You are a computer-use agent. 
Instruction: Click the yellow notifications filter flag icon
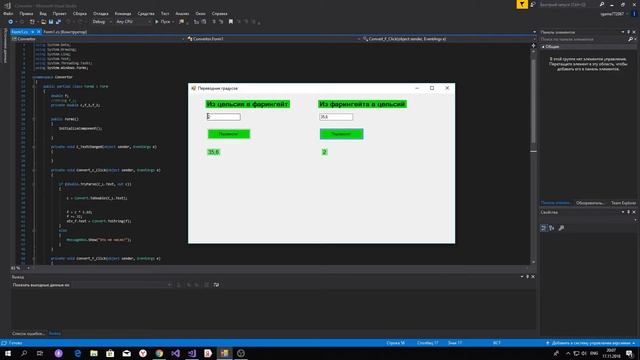pos(522,4)
